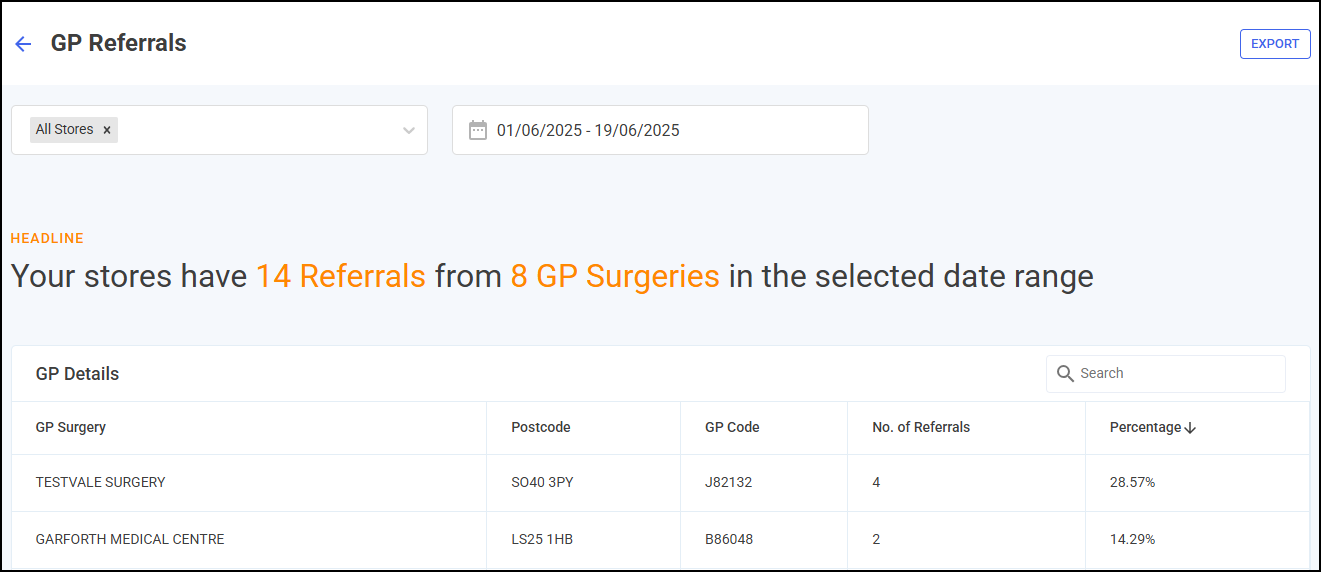Click the EXPORT button
This screenshot has height=572, width=1321.
1275,44
